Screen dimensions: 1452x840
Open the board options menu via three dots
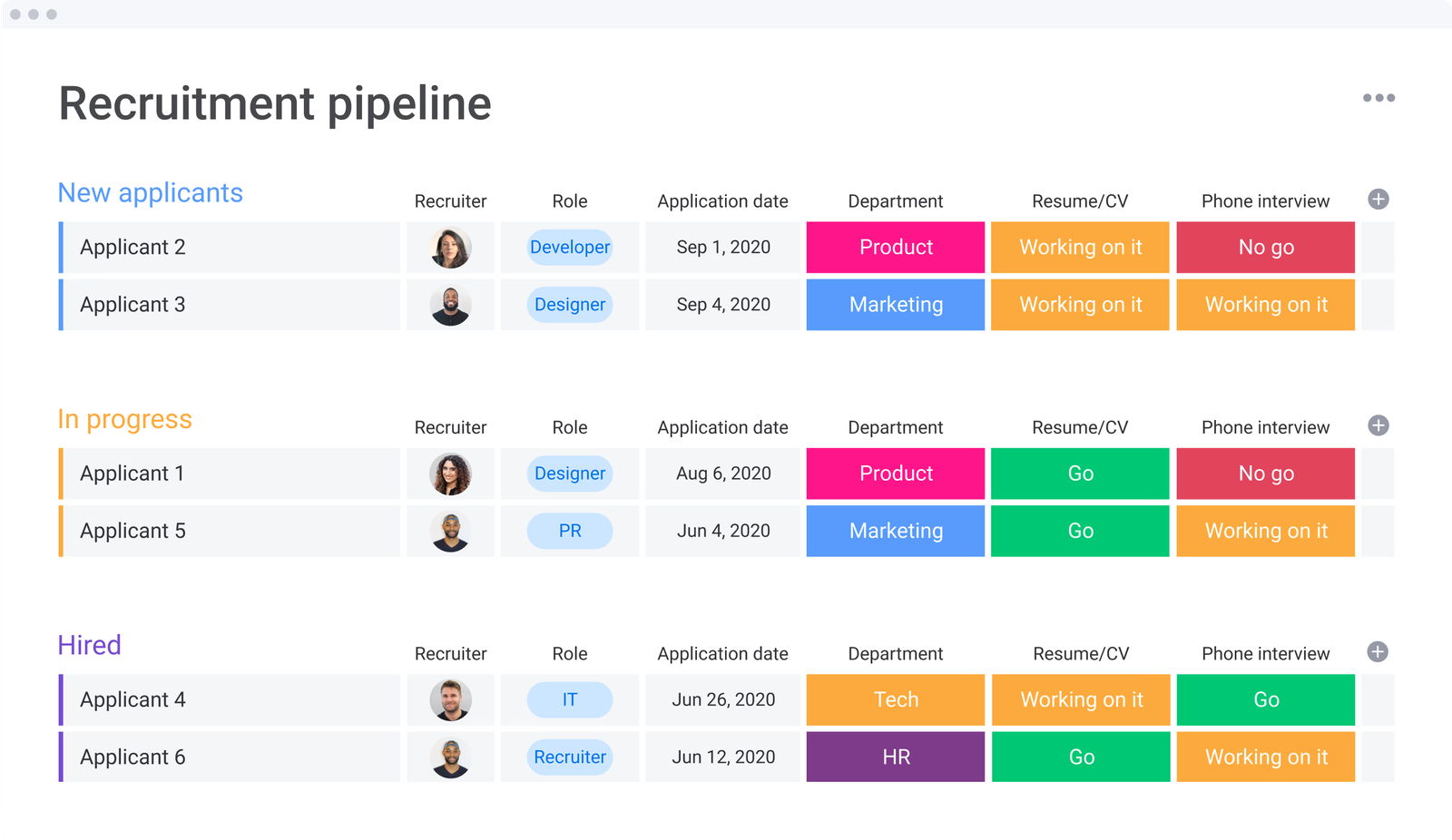coord(1379,98)
